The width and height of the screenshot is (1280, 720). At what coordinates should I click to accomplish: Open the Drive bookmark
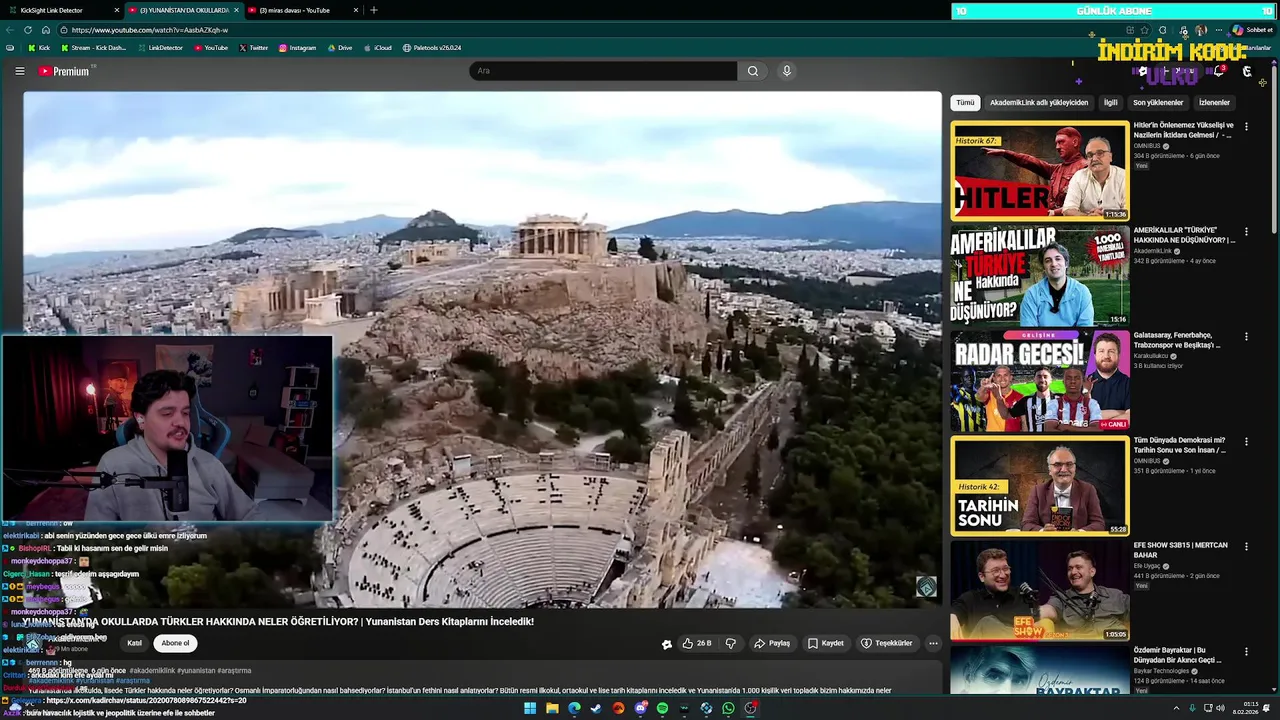339,48
